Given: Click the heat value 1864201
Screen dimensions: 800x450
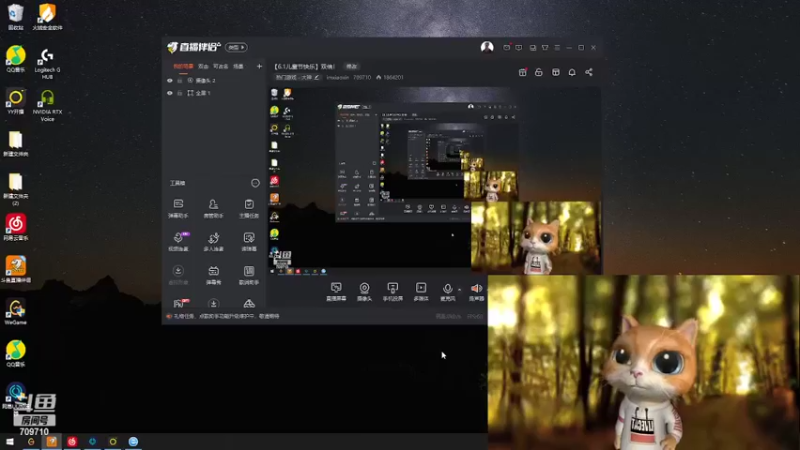Looking at the screenshot, I should [393, 78].
